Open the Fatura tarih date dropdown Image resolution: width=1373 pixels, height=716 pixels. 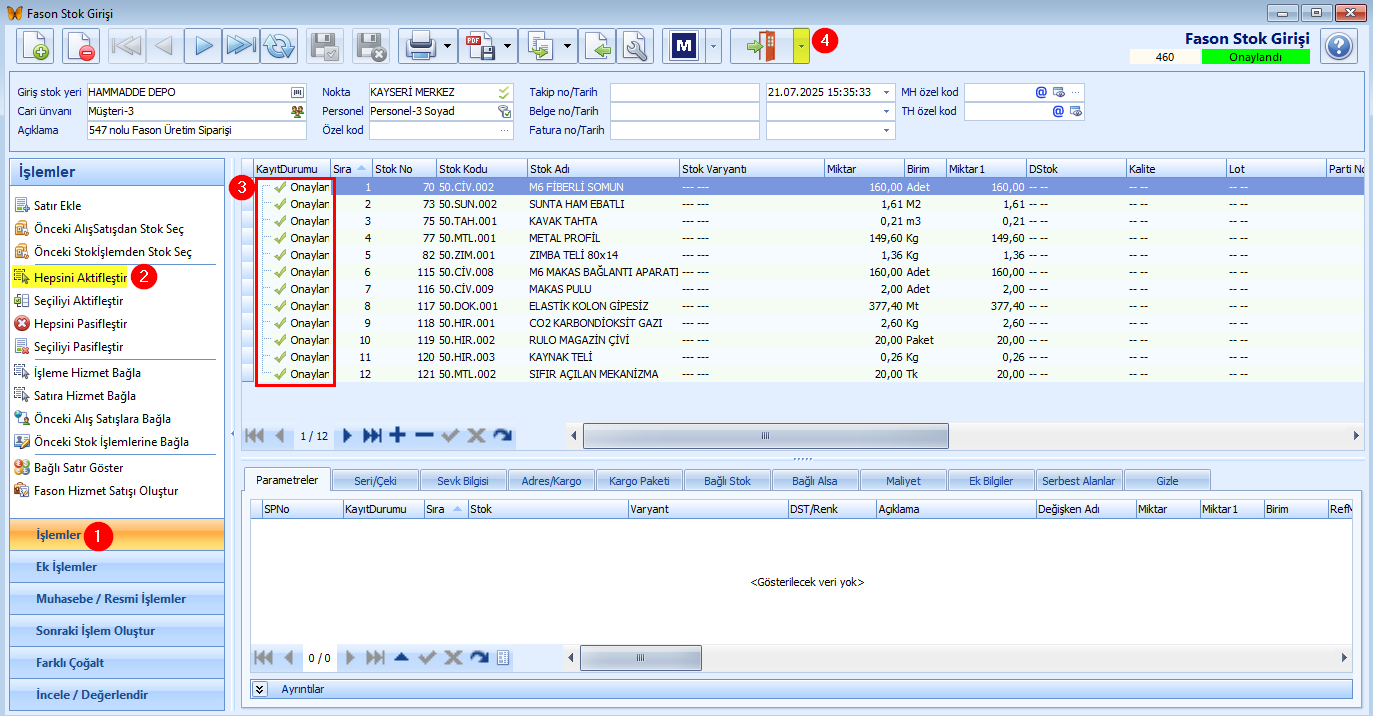(x=887, y=130)
